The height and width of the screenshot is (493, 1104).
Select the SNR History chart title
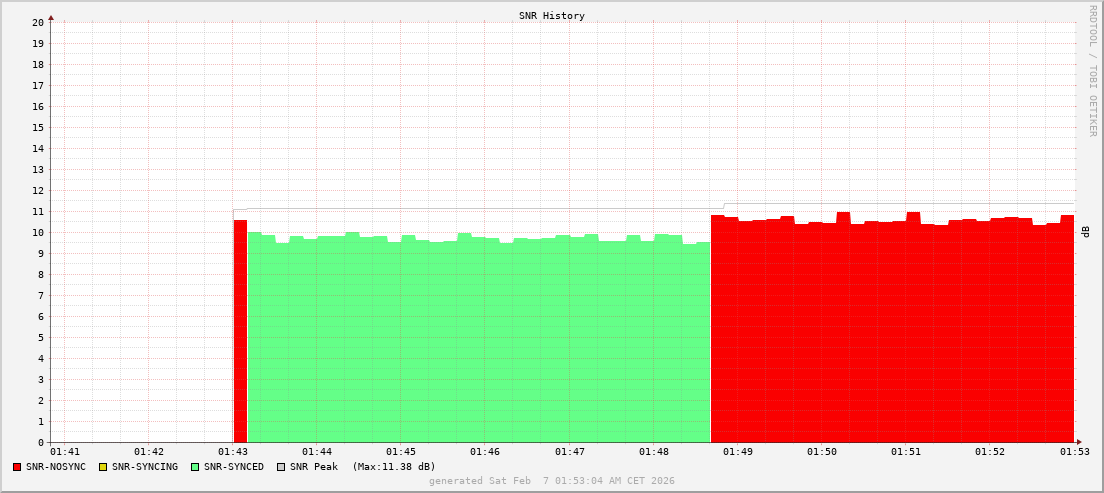point(551,16)
